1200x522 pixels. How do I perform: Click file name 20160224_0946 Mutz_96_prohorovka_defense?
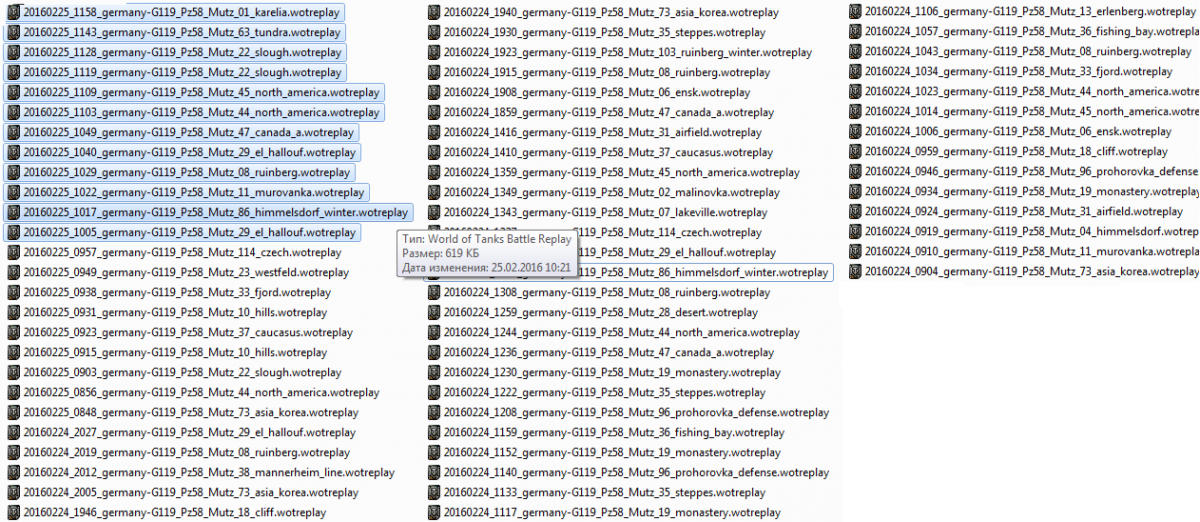pos(1032,172)
